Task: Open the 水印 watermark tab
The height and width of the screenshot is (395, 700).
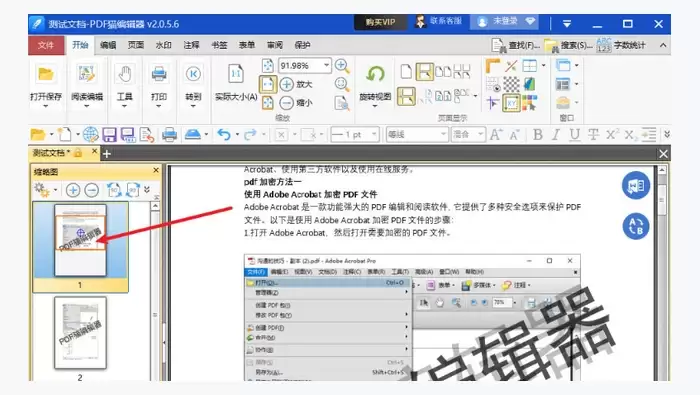Action: click(163, 45)
